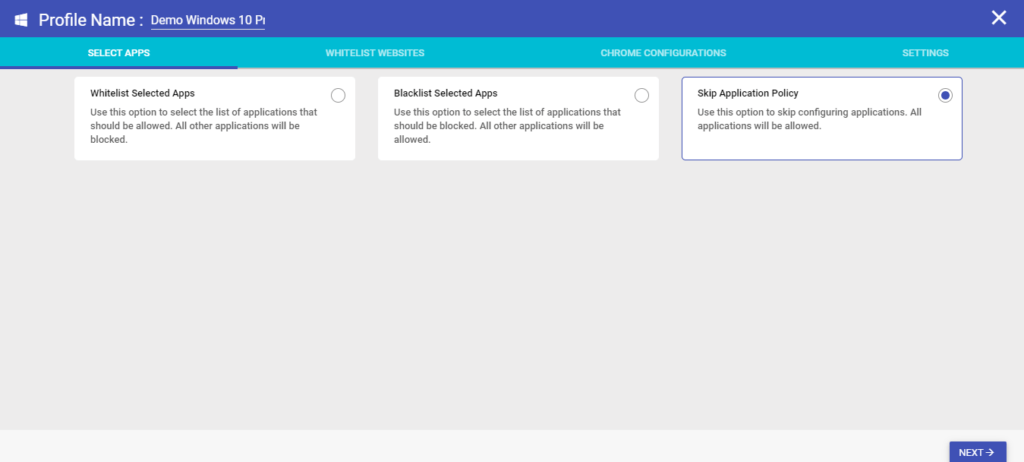Open the Whitelist Websites tab

[x=375, y=53]
